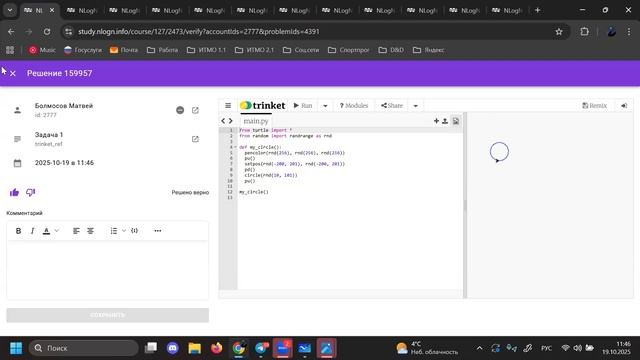Insert a numbered list in comment
Image resolution: width=640 pixels, height=360 pixels.
pyautogui.click(x=114, y=231)
